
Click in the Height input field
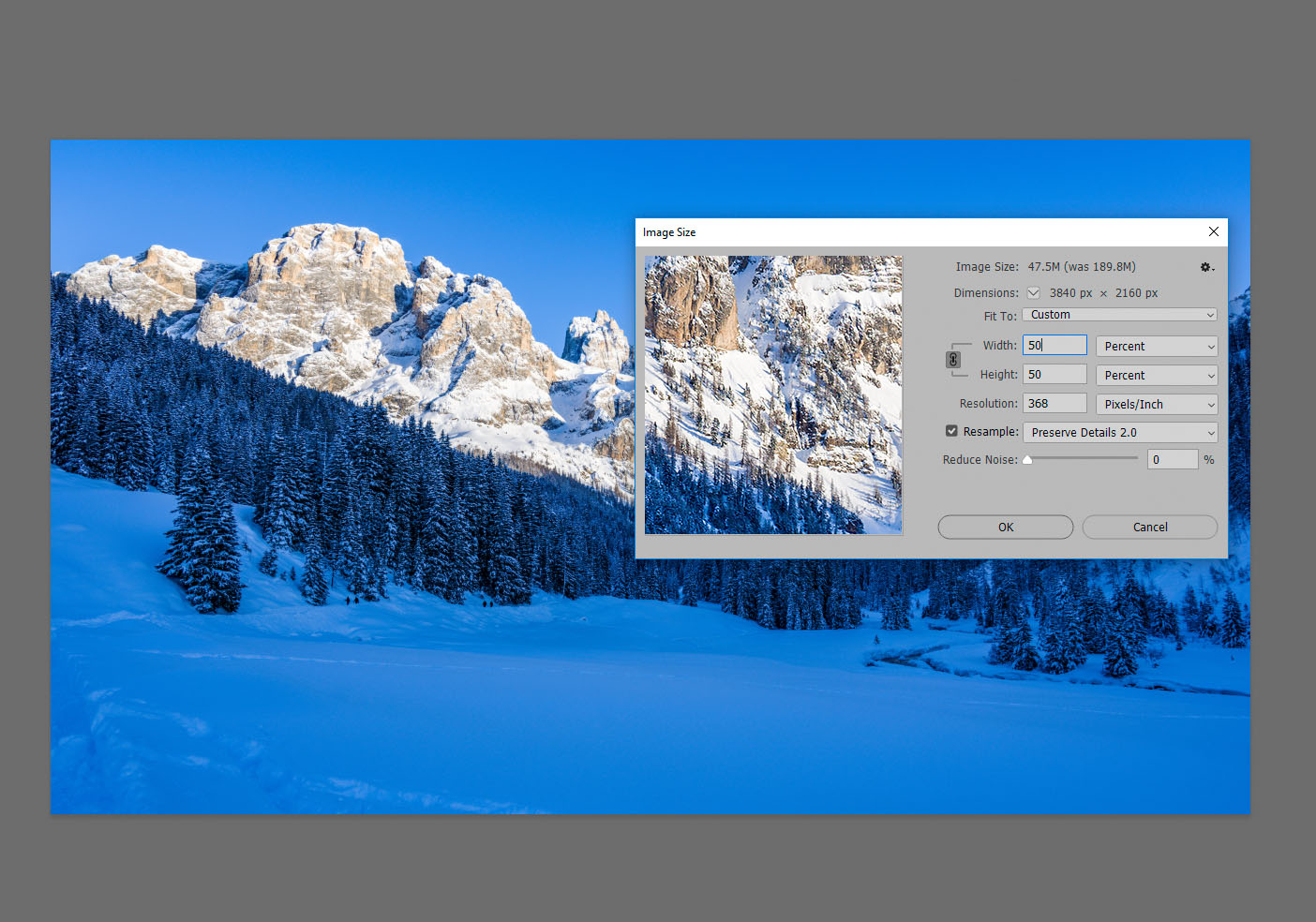1054,374
